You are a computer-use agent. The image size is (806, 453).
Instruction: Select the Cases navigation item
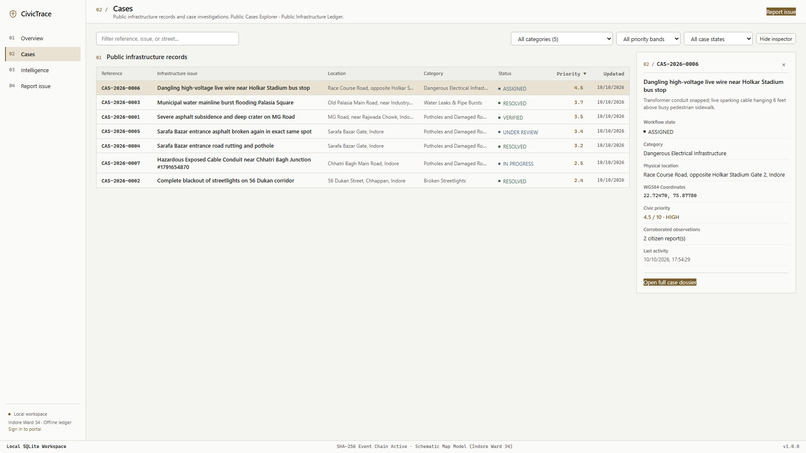click(x=43, y=54)
